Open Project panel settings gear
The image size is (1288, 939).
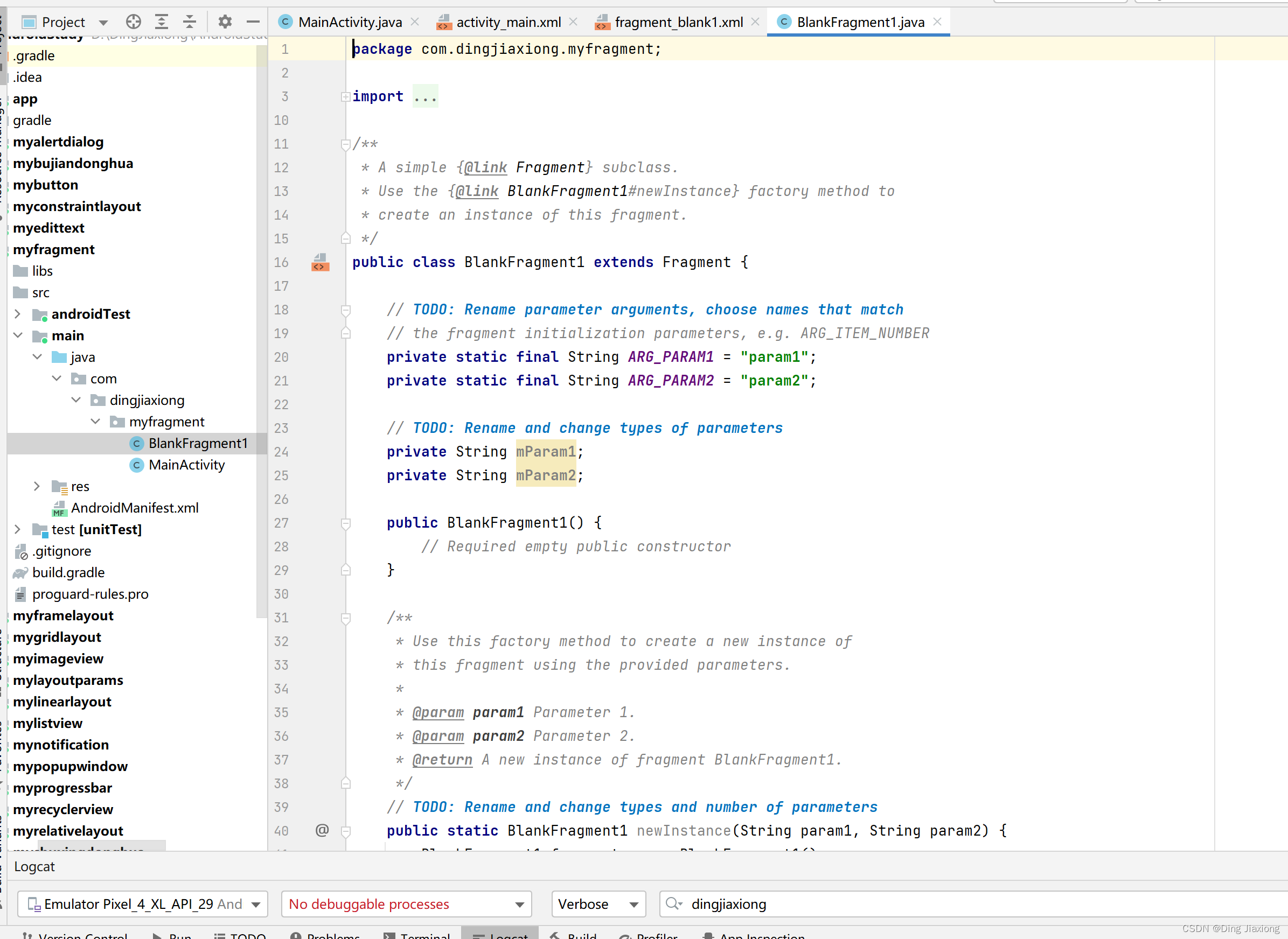pos(225,22)
